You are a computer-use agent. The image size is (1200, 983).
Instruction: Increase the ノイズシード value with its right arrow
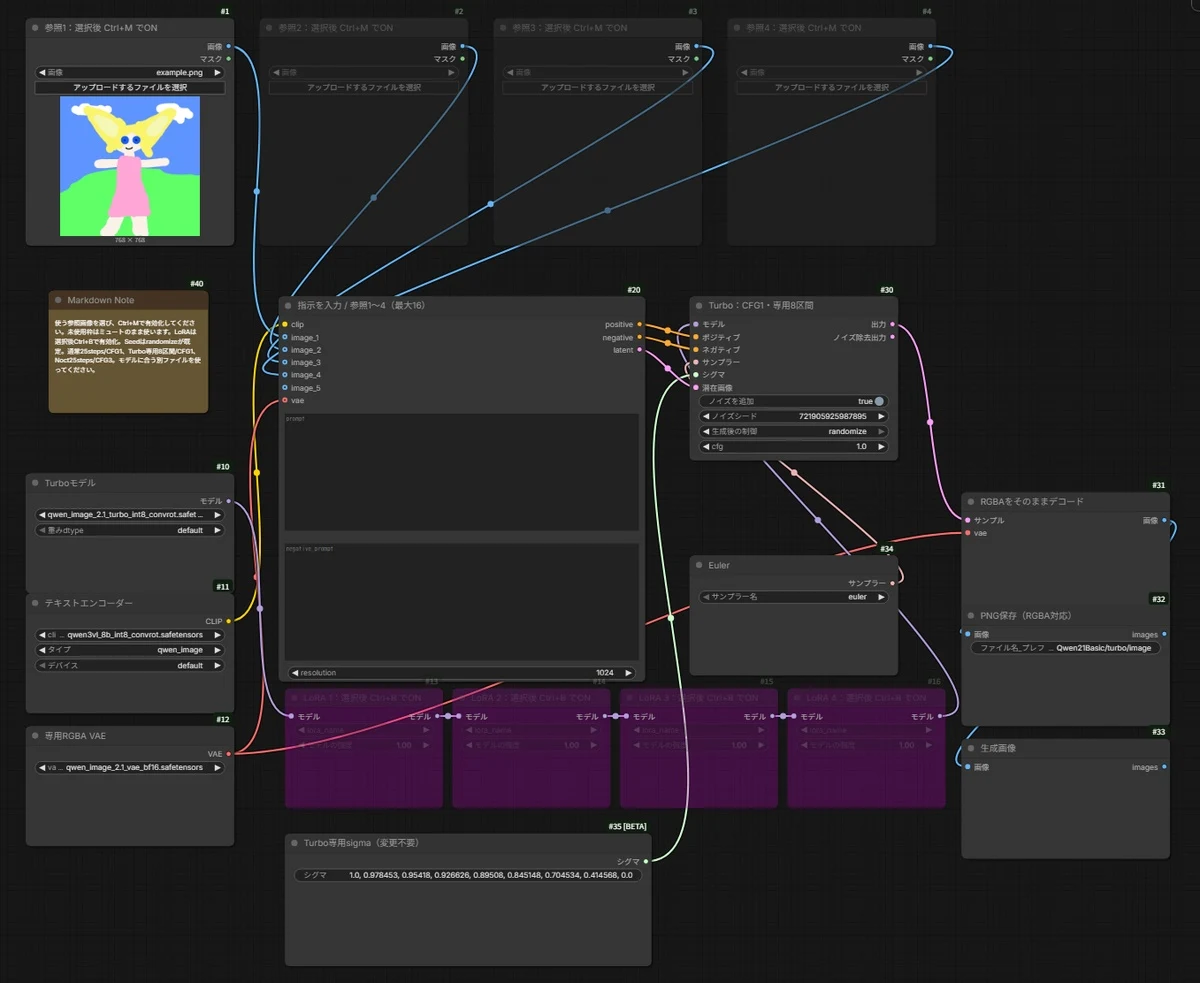881,416
